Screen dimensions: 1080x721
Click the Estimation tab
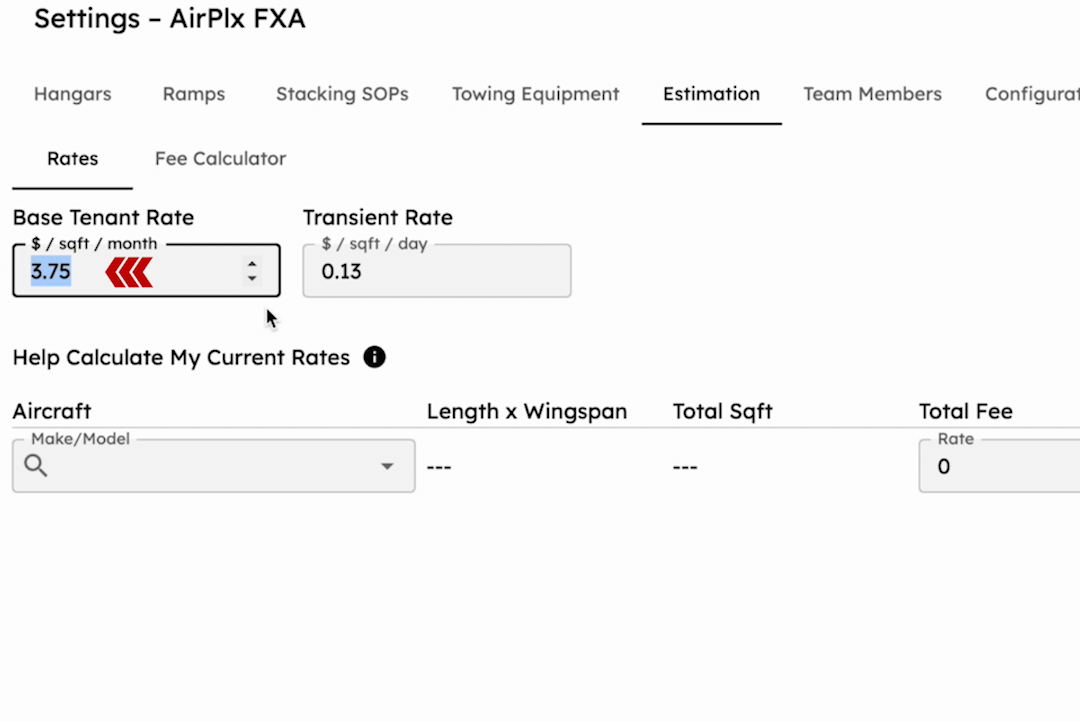pyautogui.click(x=711, y=94)
